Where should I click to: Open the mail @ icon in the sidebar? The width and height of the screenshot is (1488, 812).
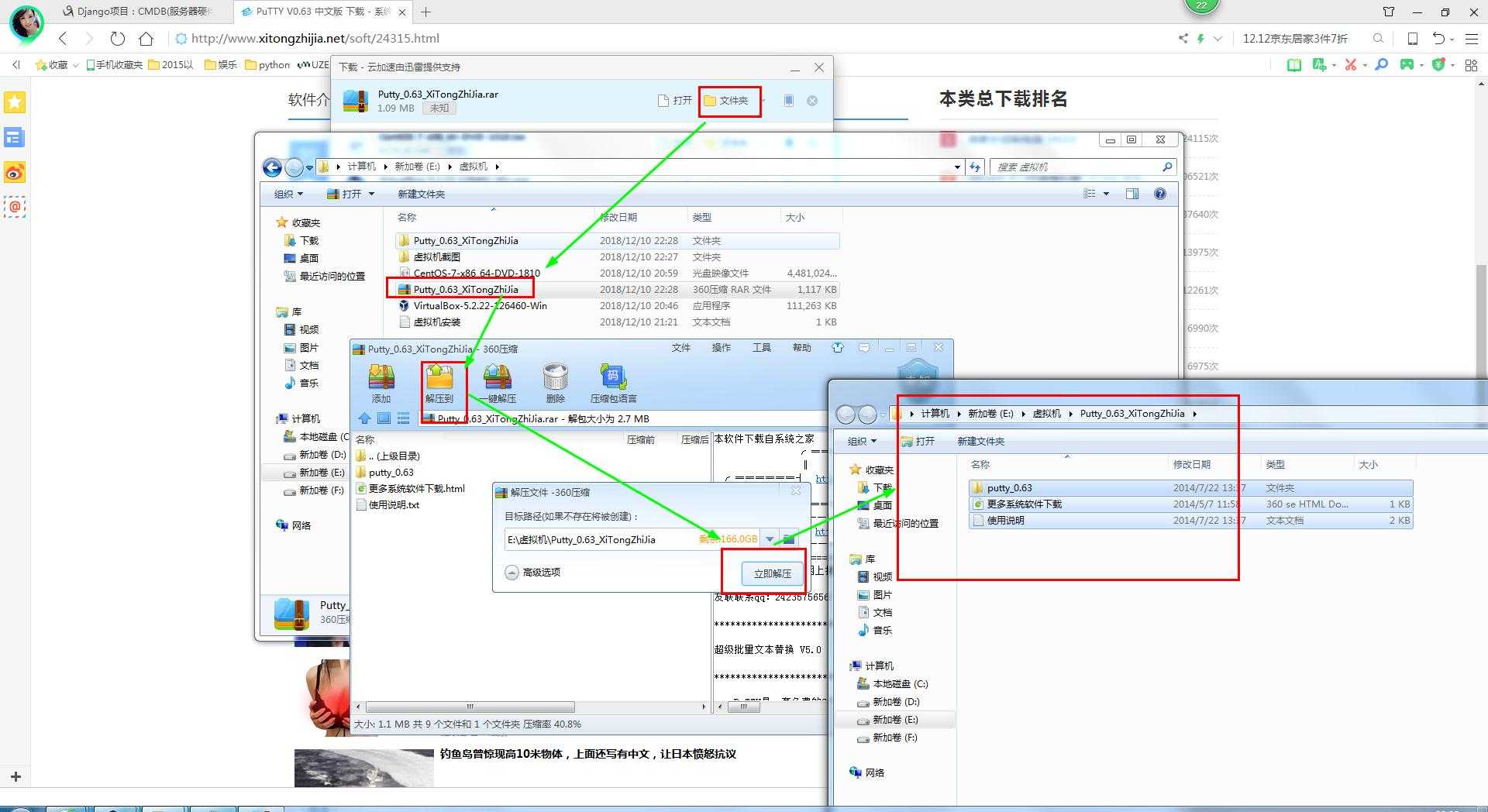15,207
